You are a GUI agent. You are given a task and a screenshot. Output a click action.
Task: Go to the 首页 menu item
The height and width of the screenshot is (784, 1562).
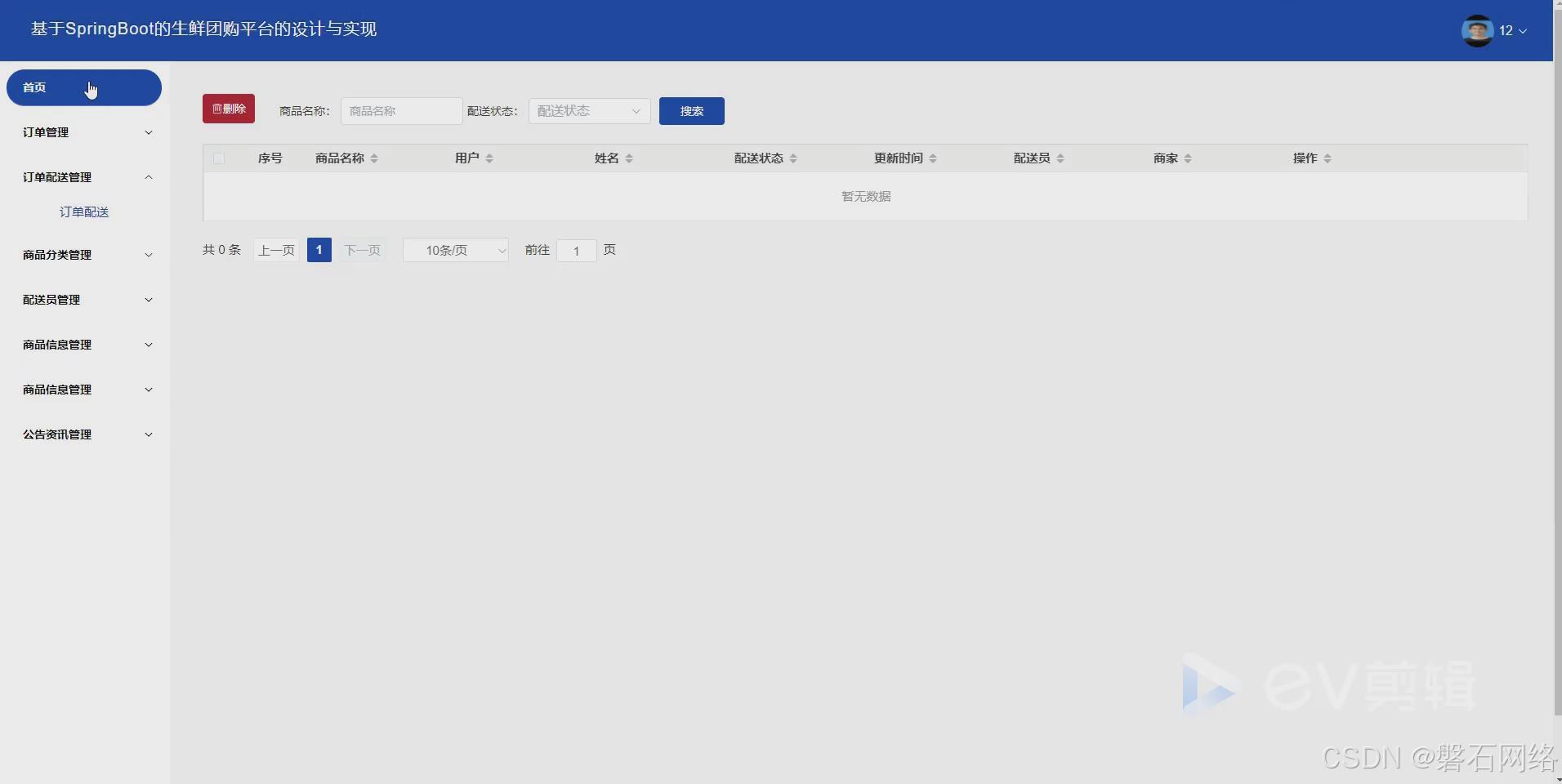84,87
